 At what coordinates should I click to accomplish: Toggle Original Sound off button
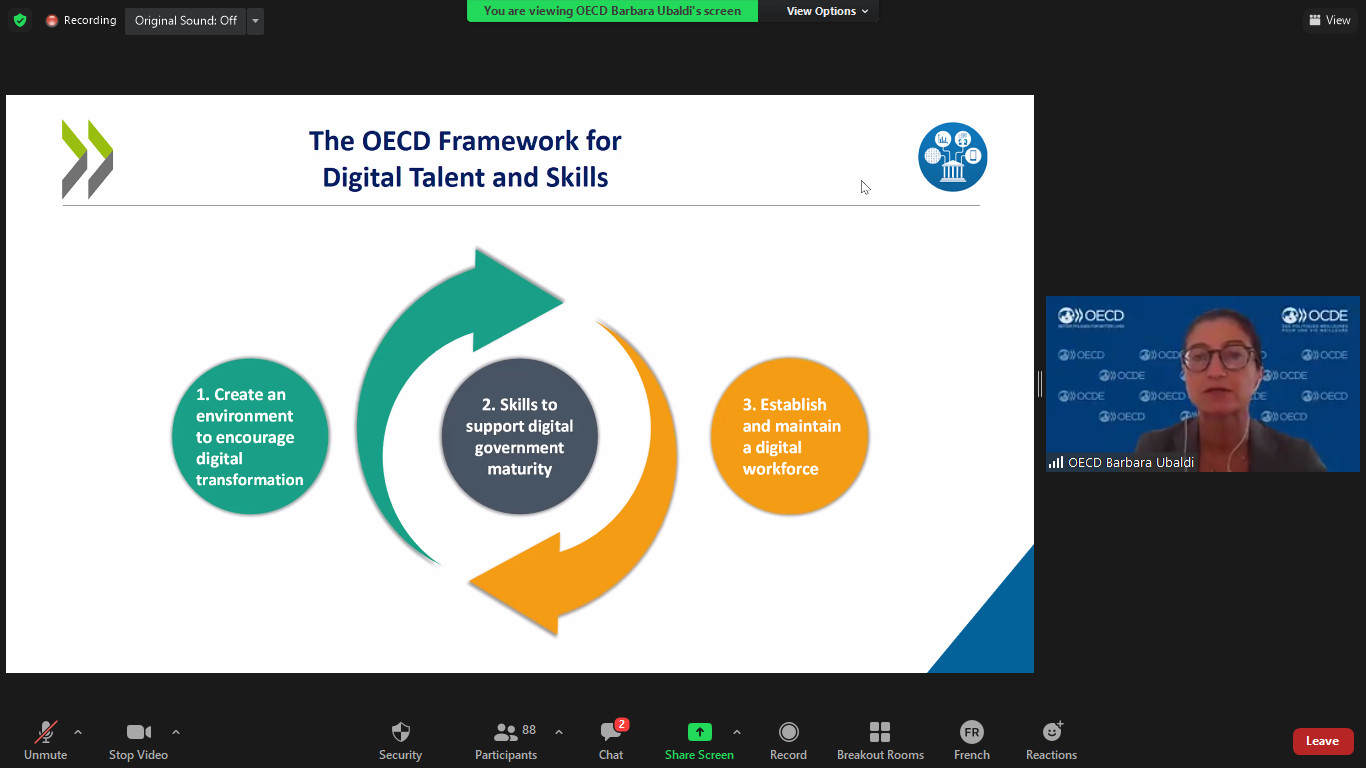186,20
